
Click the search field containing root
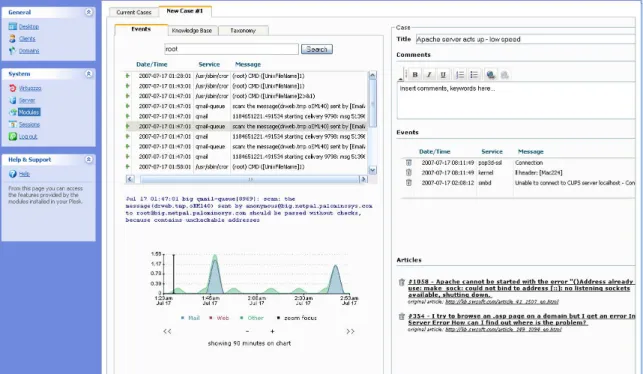point(231,49)
